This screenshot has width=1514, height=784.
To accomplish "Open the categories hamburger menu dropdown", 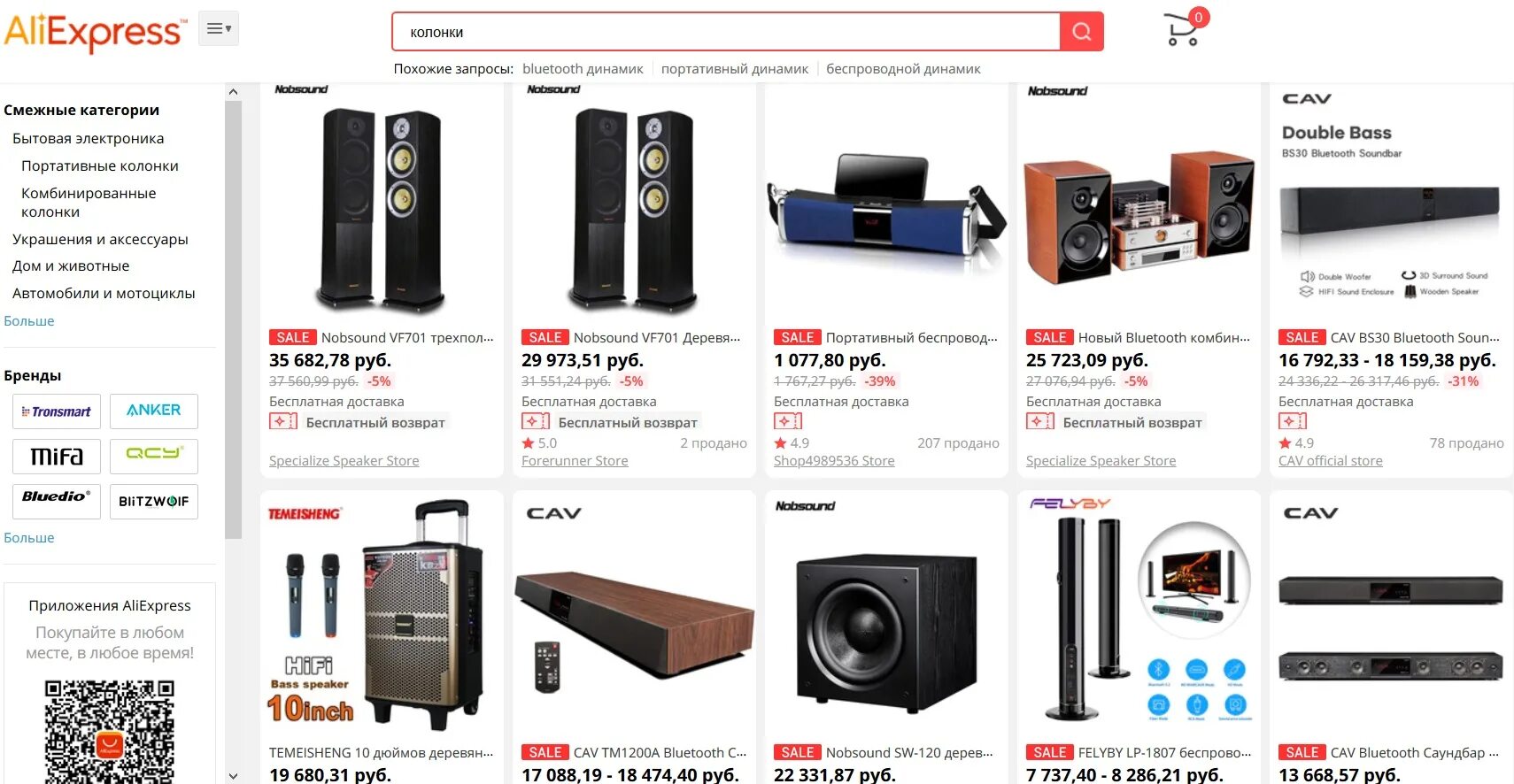I will [219, 28].
